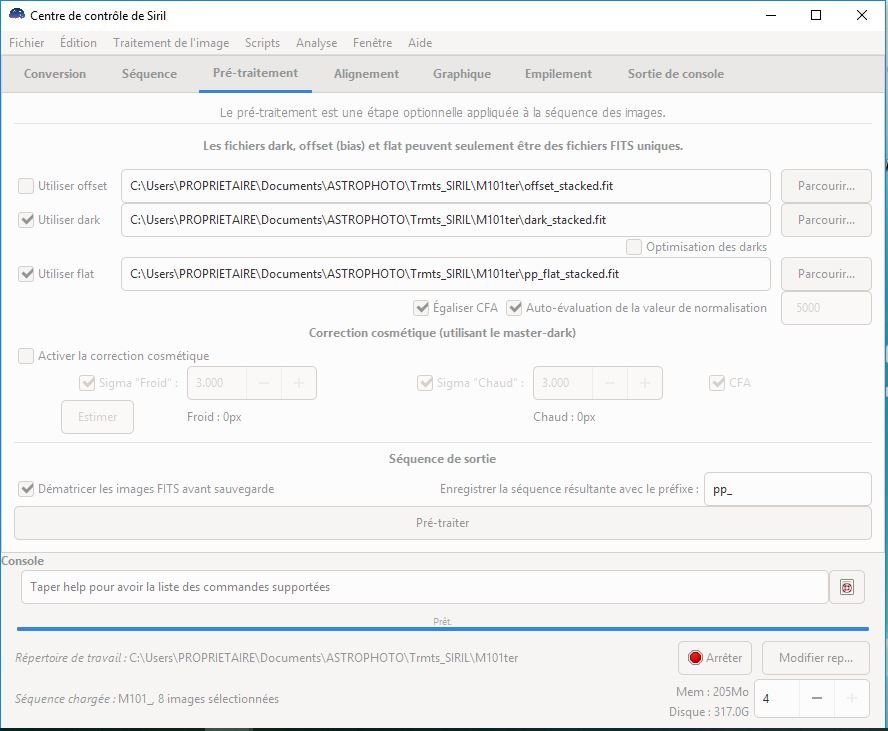The image size is (888, 731).
Task: Toggle the Utiliser flat checkbox
Action: point(26,274)
